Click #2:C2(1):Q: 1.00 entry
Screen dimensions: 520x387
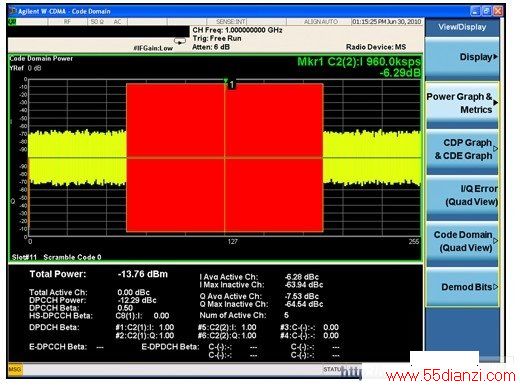click(145, 335)
